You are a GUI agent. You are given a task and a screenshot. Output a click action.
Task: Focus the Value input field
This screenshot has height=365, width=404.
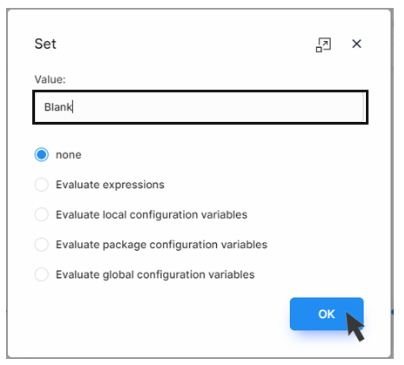(200, 107)
